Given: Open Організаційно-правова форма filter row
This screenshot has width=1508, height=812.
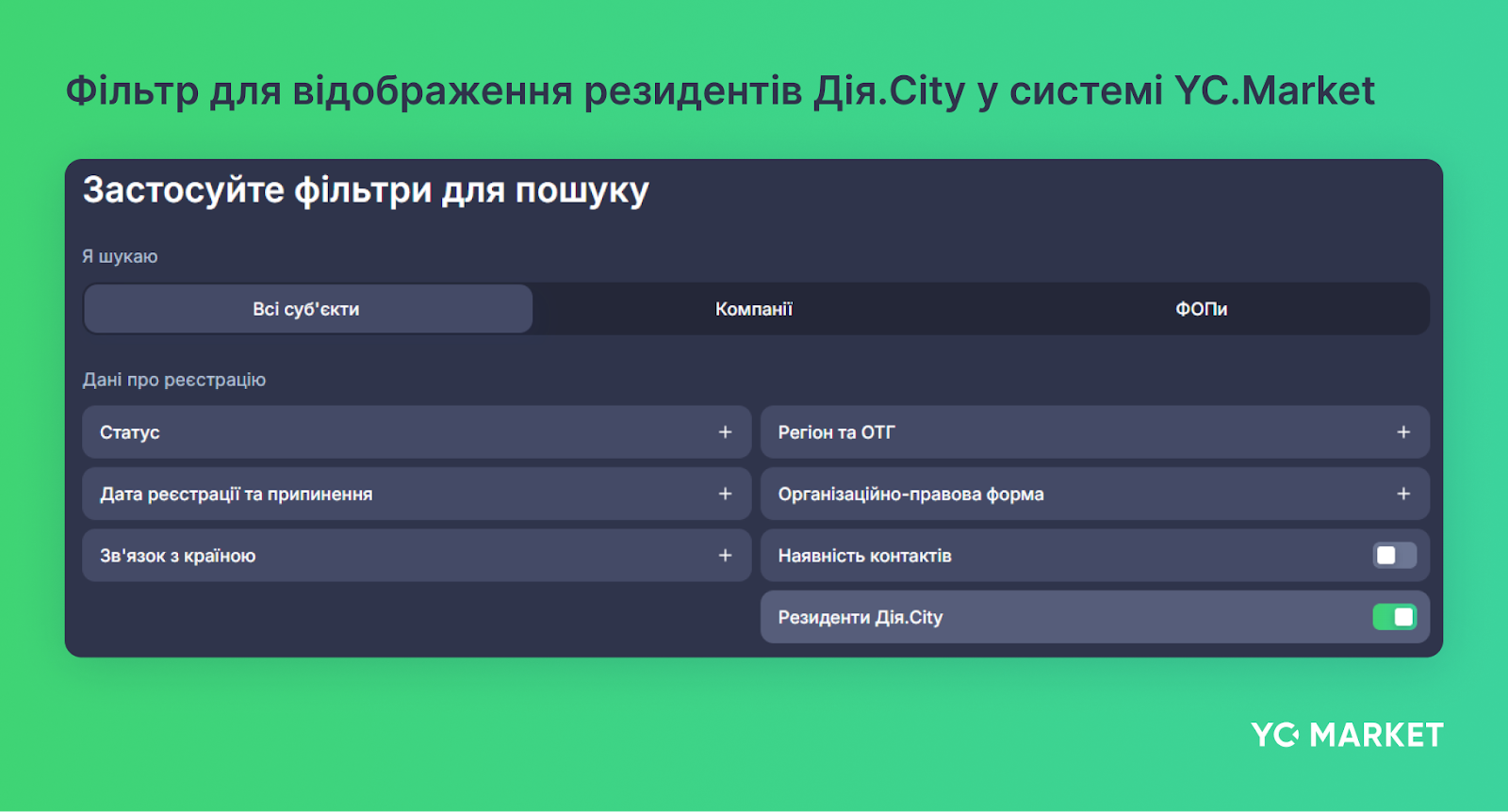Looking at the screenshot, I should (x=1095, y=494).
